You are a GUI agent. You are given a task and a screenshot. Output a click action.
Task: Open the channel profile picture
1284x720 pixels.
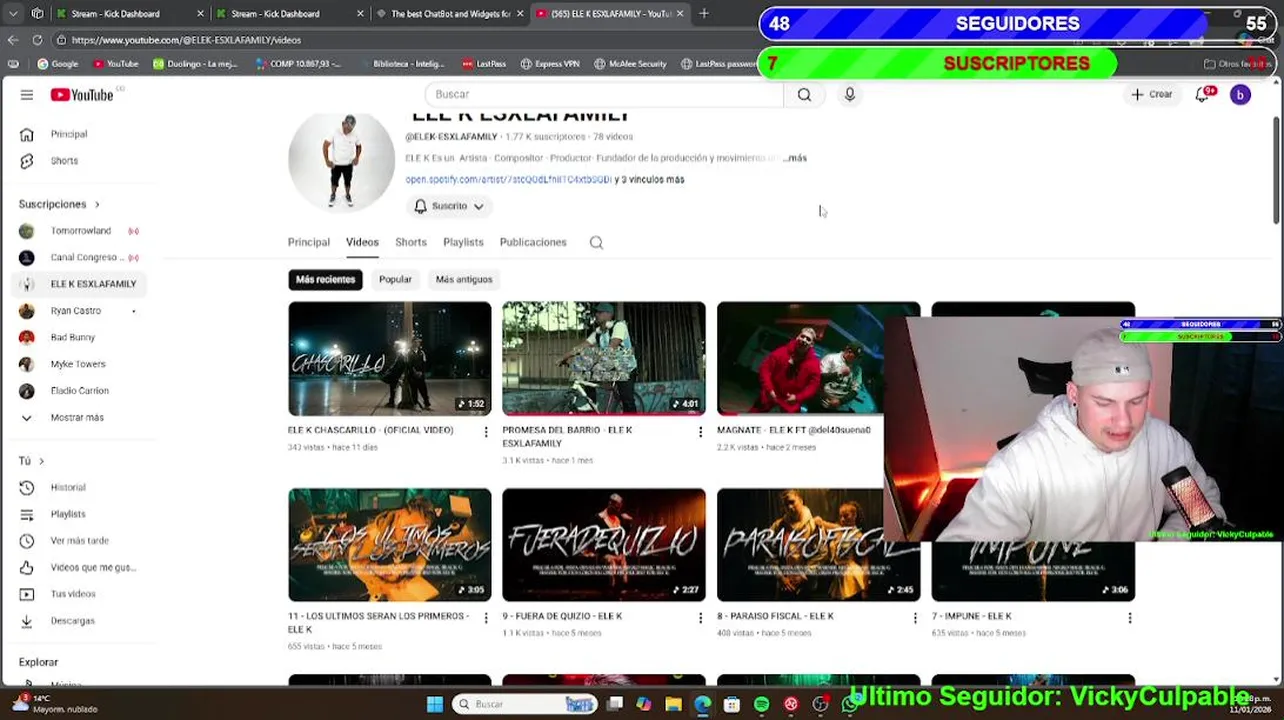342,160
